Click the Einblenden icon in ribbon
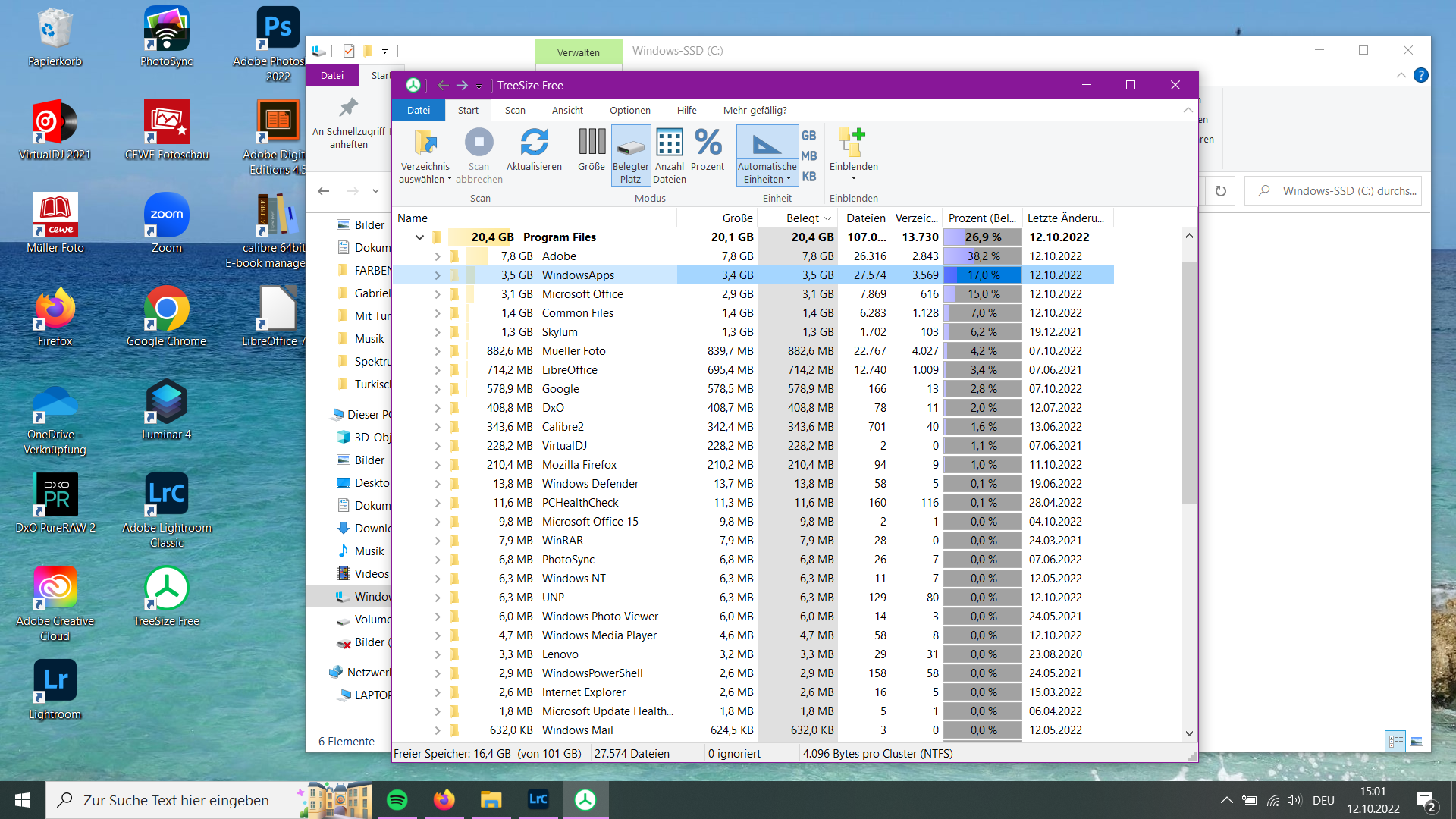1456x819 pixels. pos(853,143)
